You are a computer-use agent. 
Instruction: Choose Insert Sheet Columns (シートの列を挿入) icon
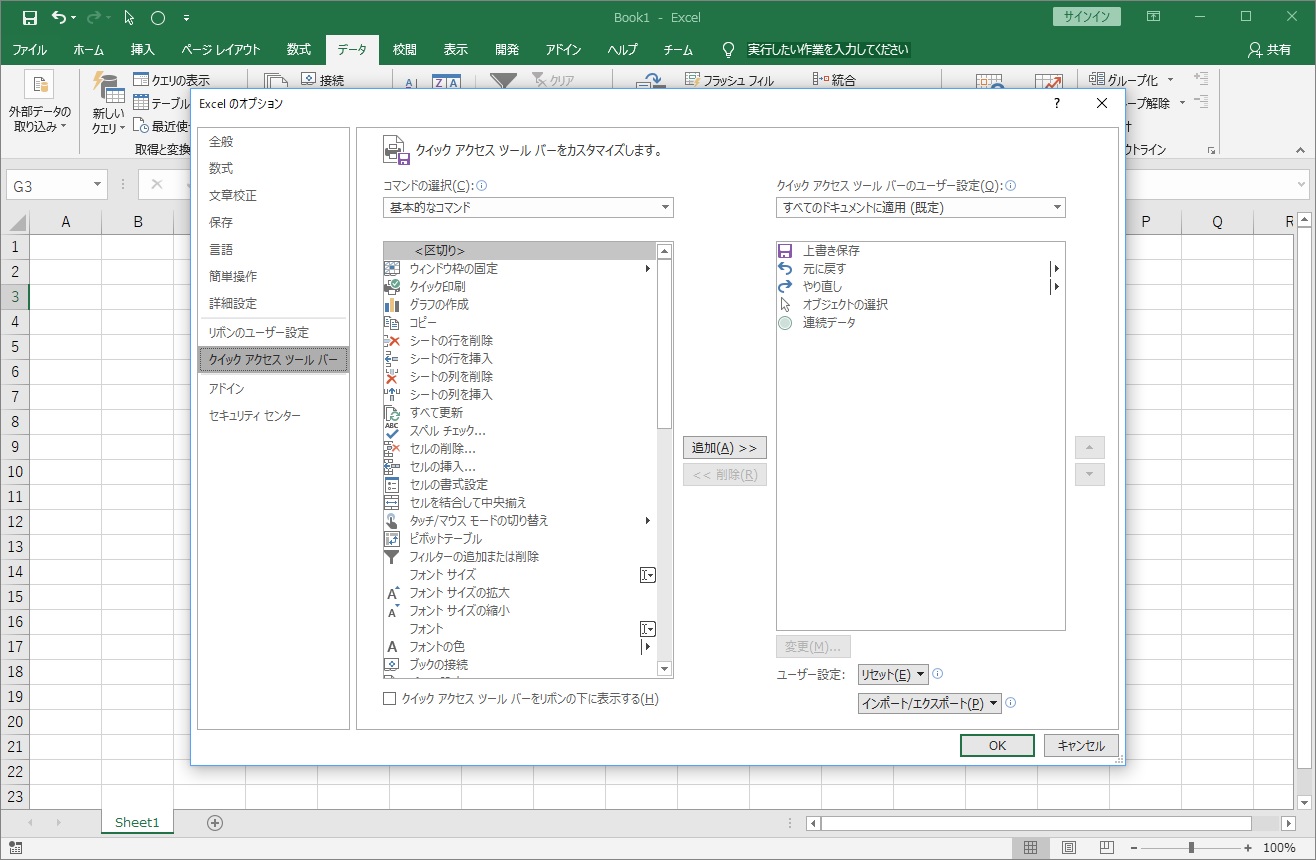coord(392,394)
